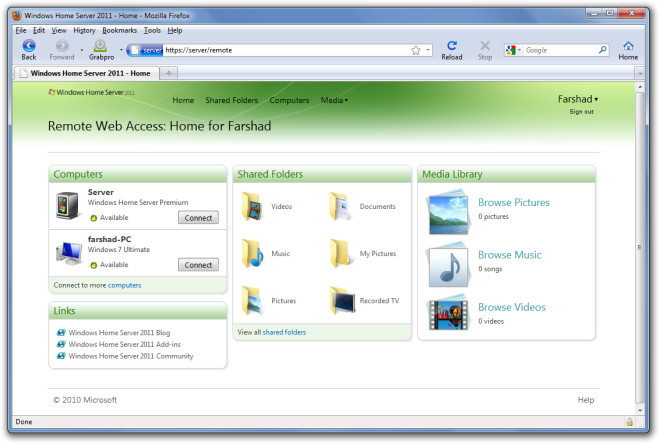
Task: Click the more computers link
Action: [124, 285]
